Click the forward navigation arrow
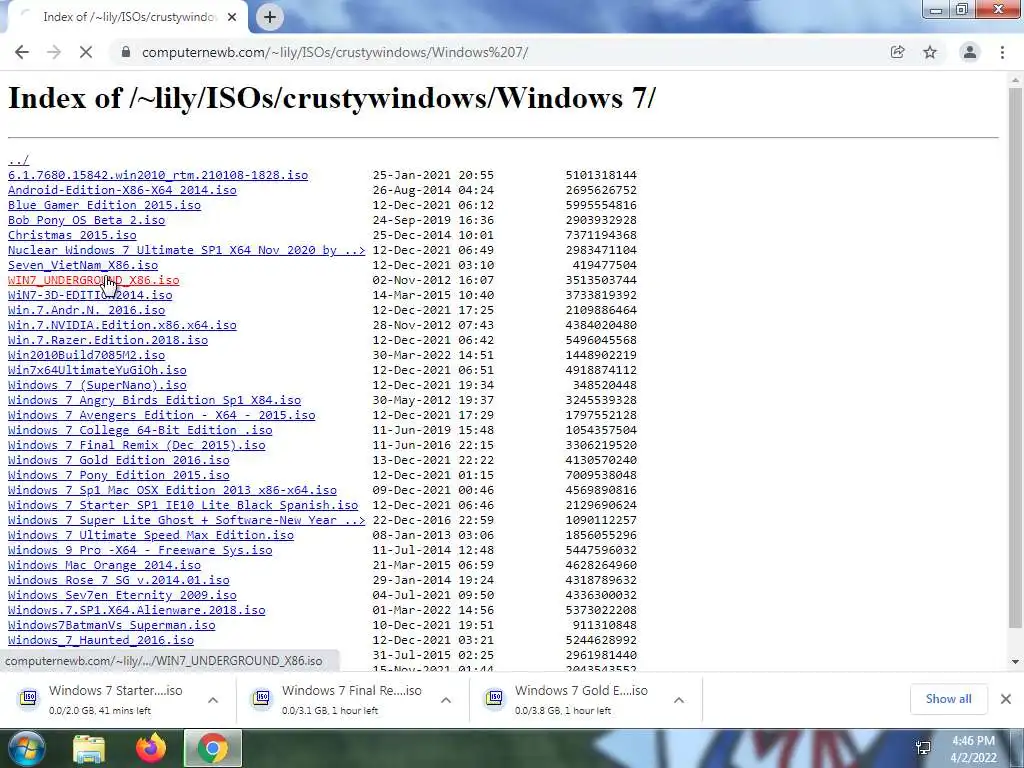 coord(54,52)
